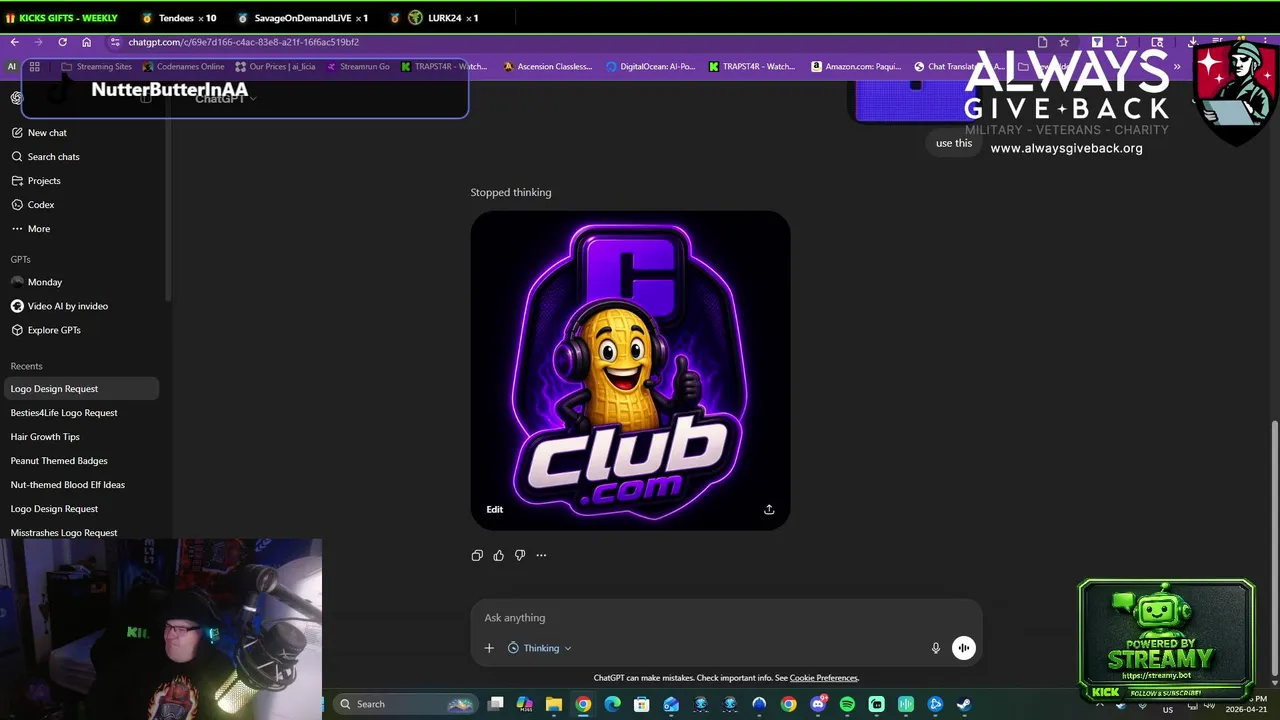Image resolution: width=1280 pixels, height=720 pixels.
Task: Open the Hair Growth Tips chat
Action: 80,437
